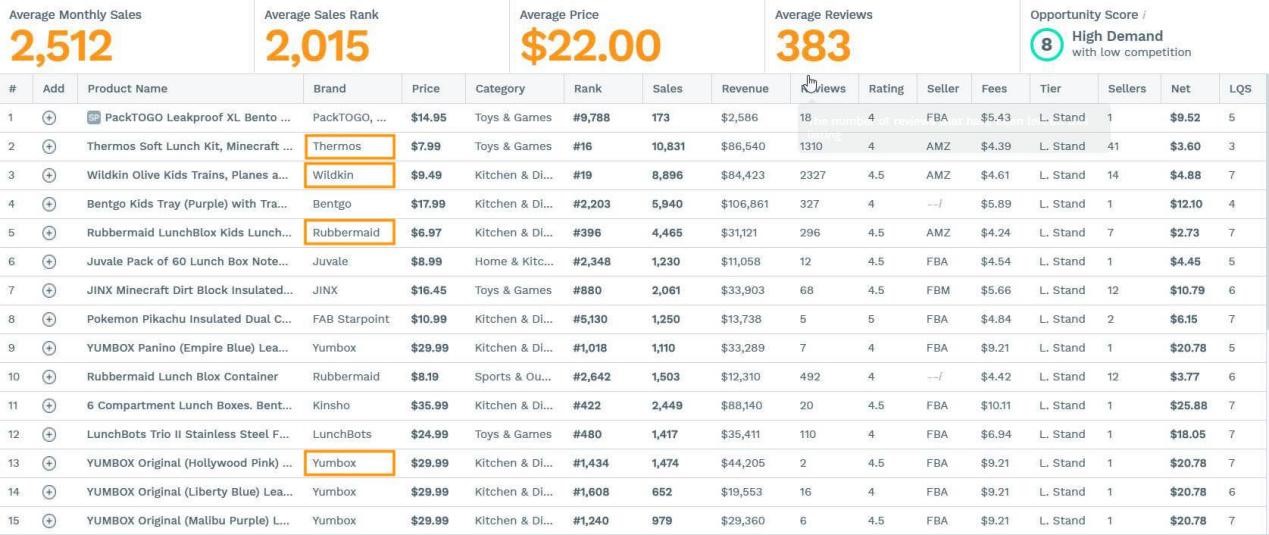Sort the table by Price column
This screenshot has width=1269, height=535.
pos(425,89)
